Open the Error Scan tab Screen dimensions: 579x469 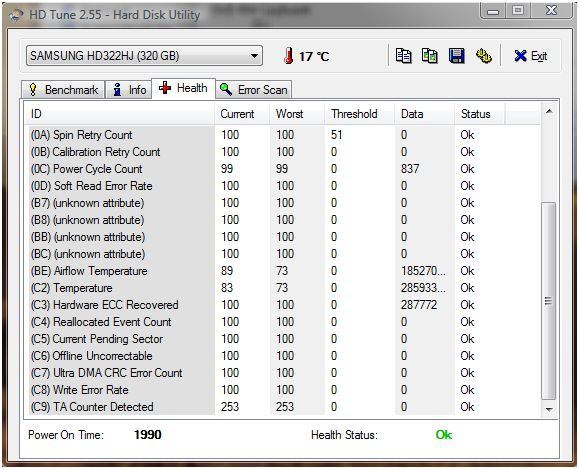click(253, 90)
